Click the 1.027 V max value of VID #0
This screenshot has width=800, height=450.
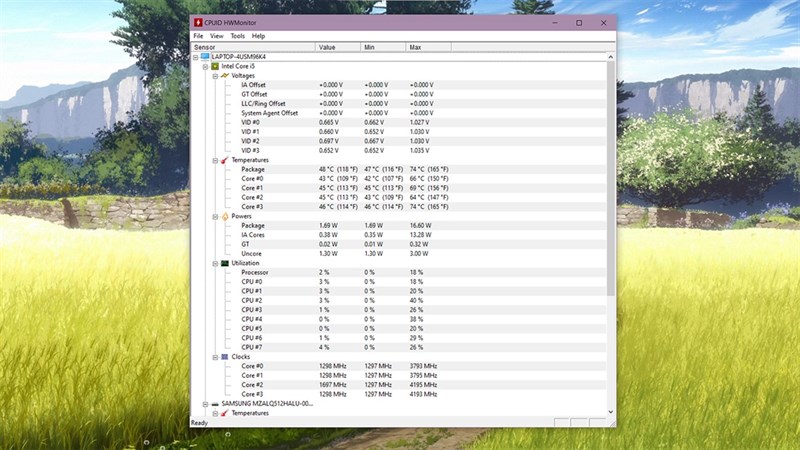click(419, 122)
